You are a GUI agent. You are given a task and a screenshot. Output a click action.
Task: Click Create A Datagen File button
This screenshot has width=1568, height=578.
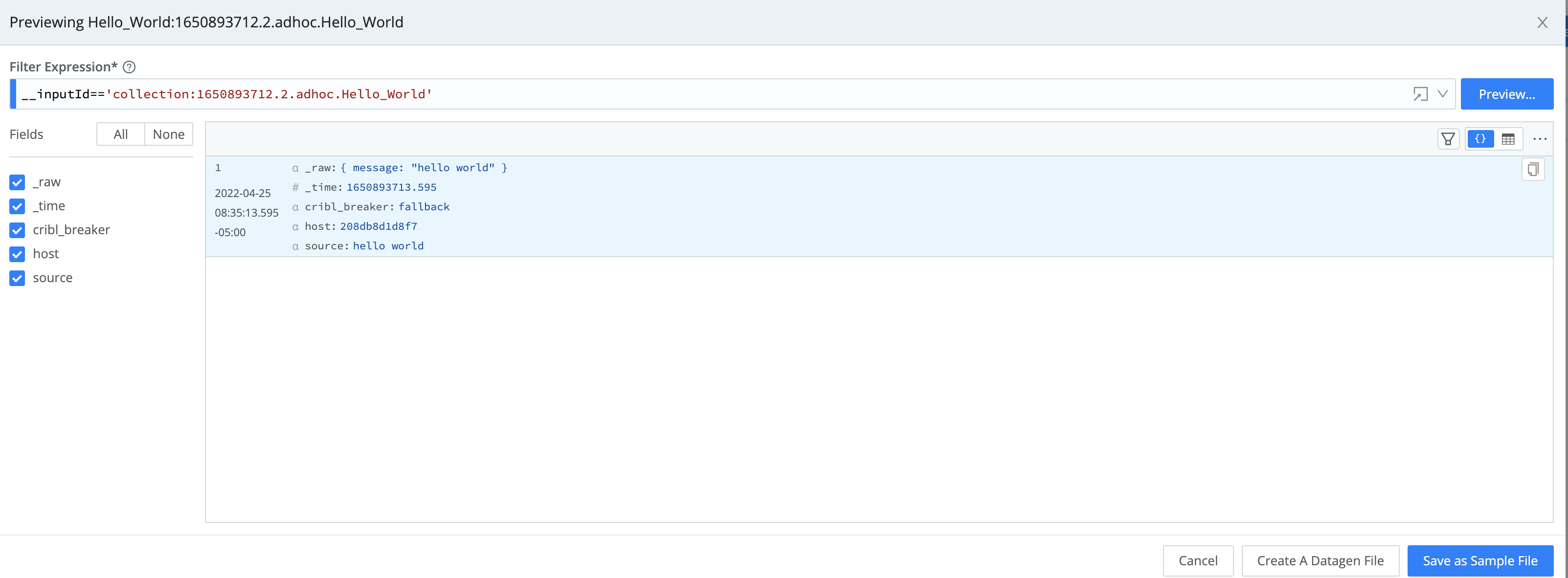tap(1320, 560)
